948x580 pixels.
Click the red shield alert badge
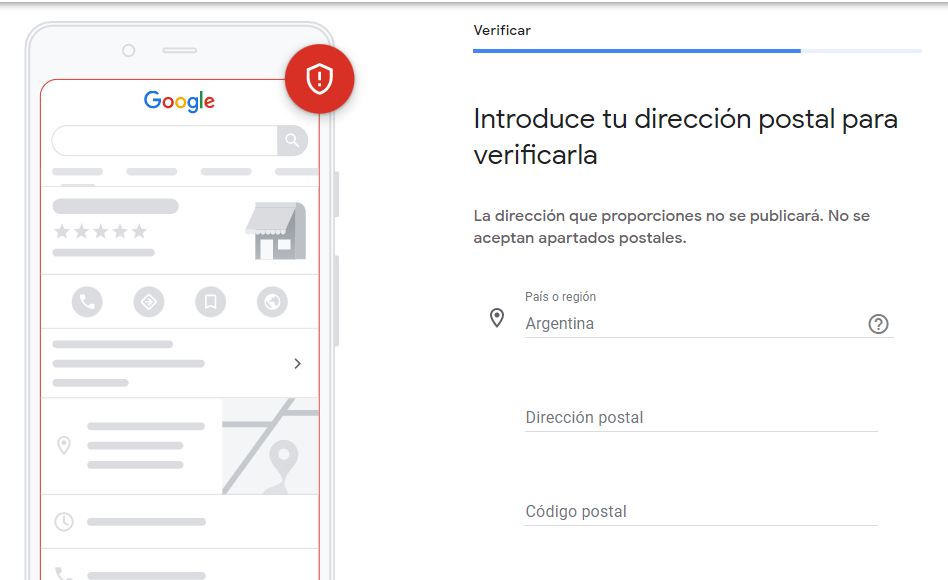(x=319, y=79)
